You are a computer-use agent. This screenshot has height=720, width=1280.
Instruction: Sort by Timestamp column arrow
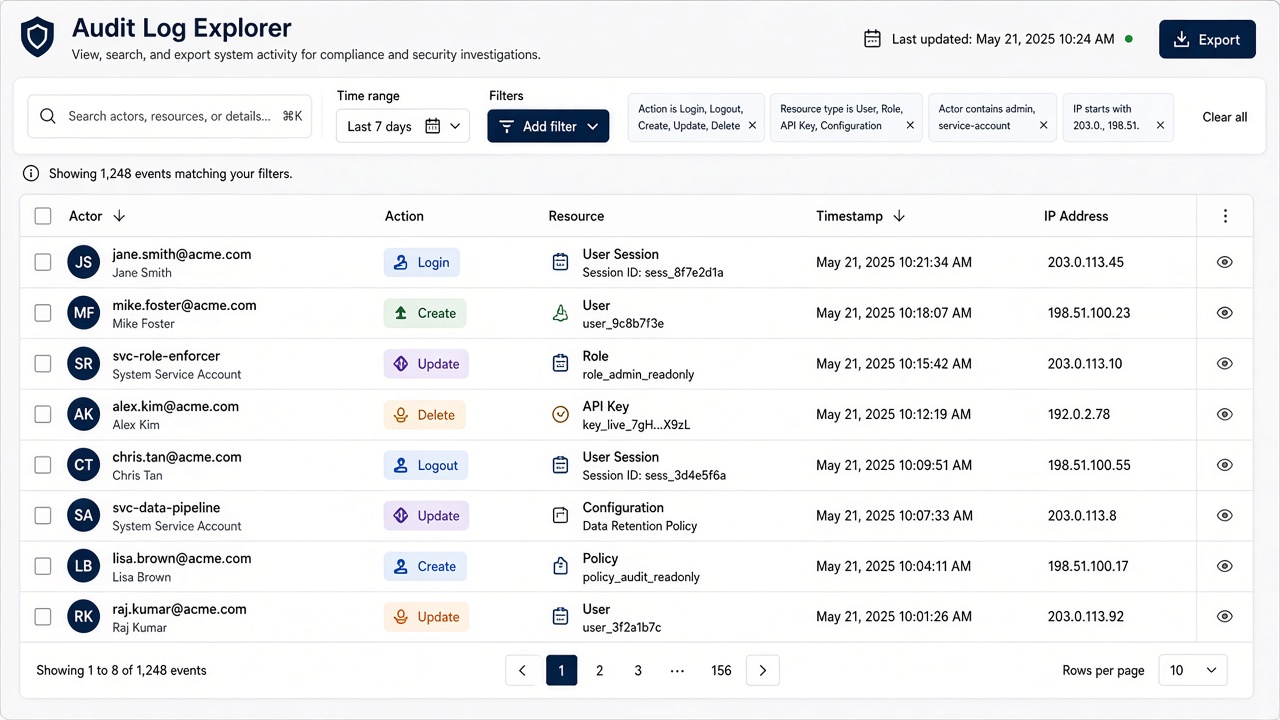(899, 216)
